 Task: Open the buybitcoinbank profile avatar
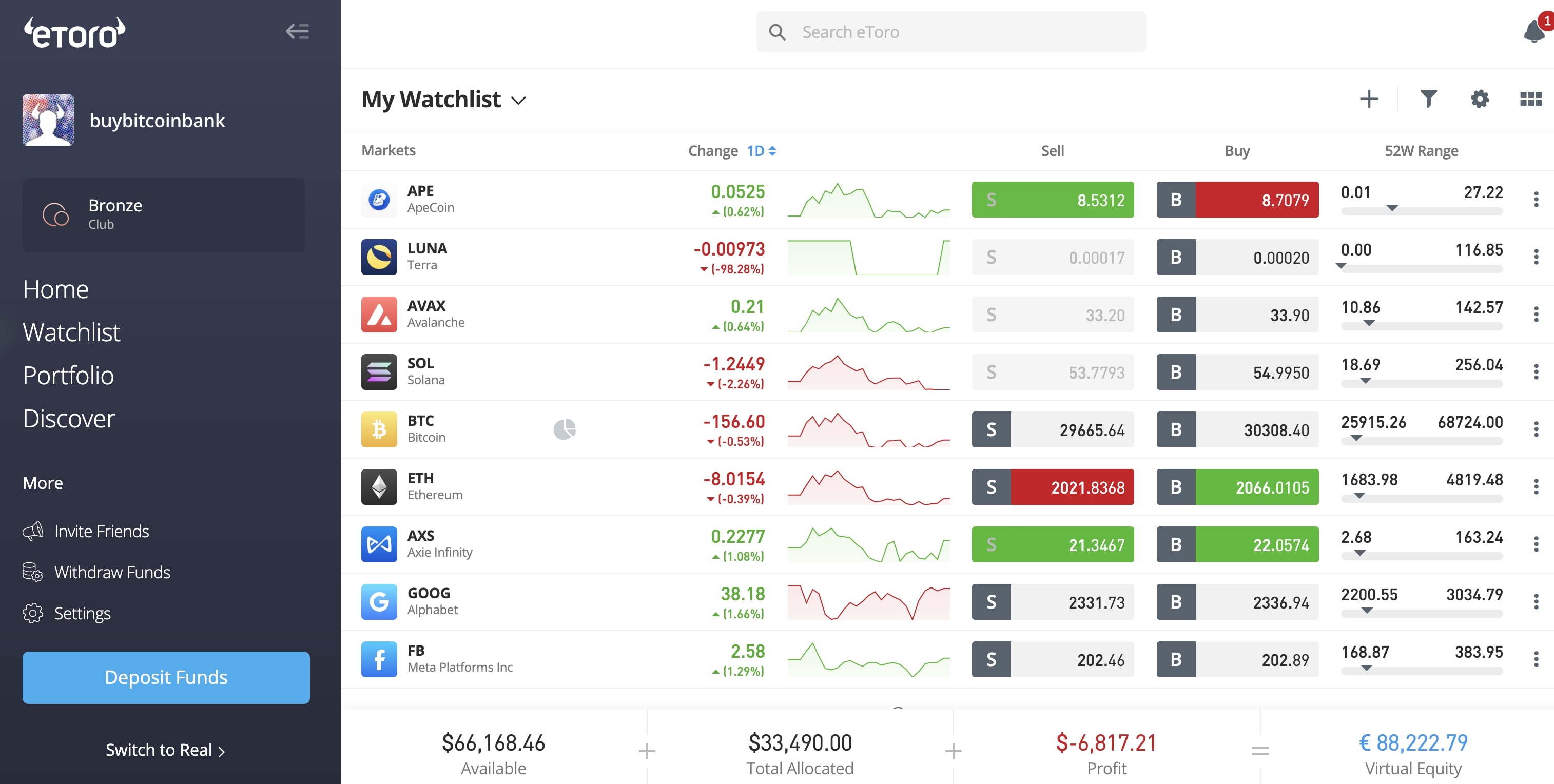[48, 120]
